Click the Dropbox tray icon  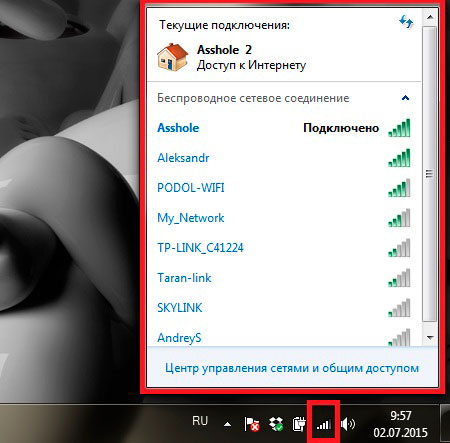pos(276,424)
